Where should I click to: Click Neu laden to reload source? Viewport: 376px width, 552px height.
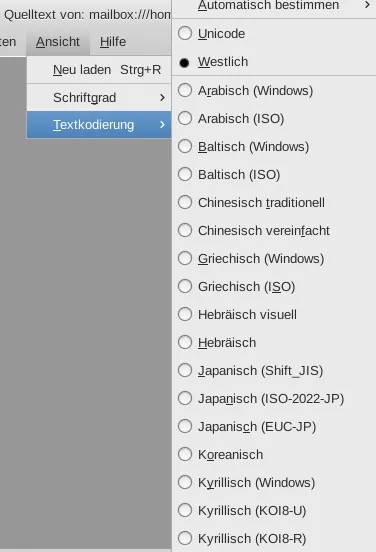[99, 70]
